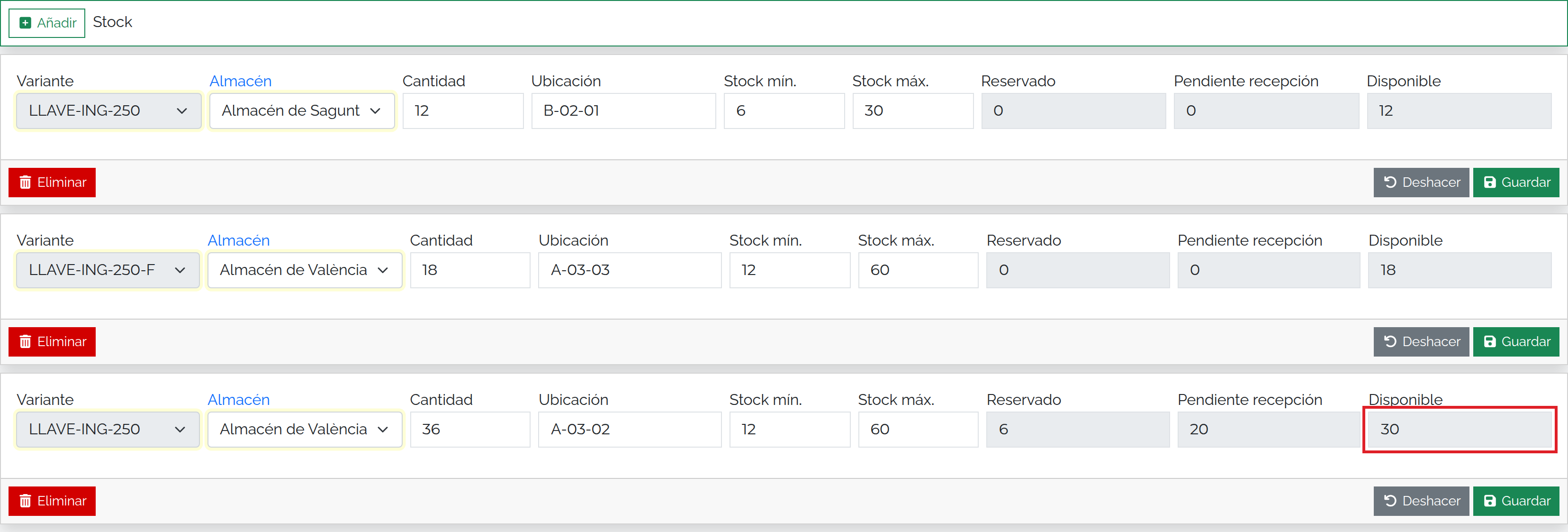This screenshot has width=1568, height=532.
Task: Undo changes in the LLAVE-ING-250-F row
Action: pos(1421,342)
